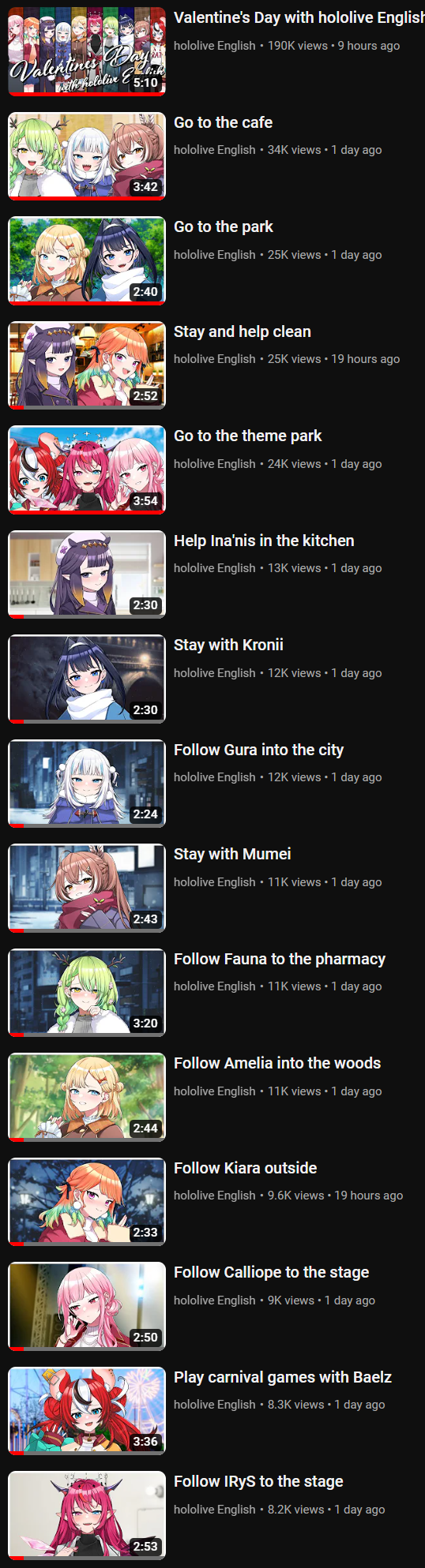Select "Follow Gura into the city" title
This screenshot has height=1568, width=425.
point(258,750)
